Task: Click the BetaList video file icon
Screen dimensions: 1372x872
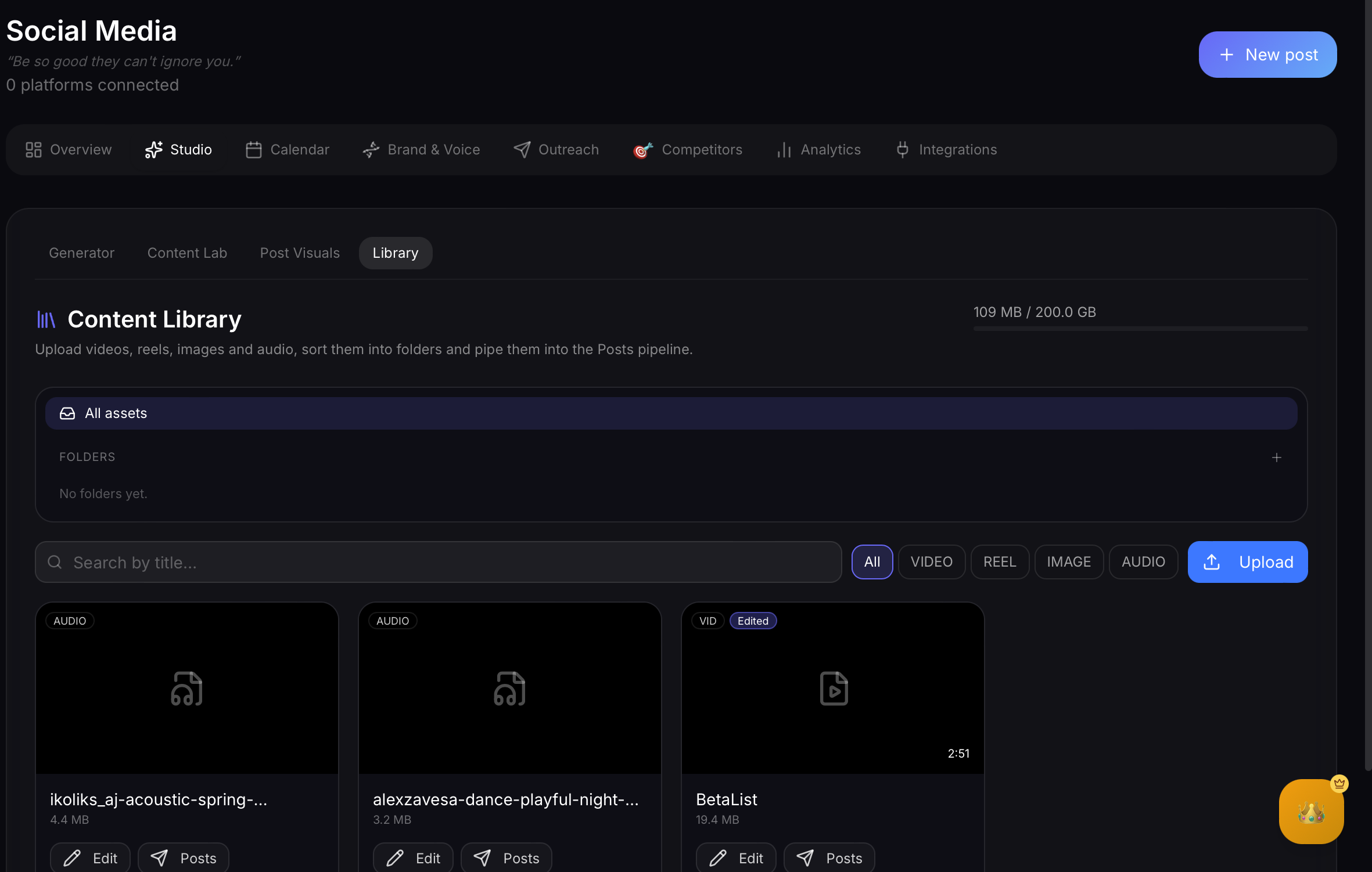Action: (x=834, y=689)
